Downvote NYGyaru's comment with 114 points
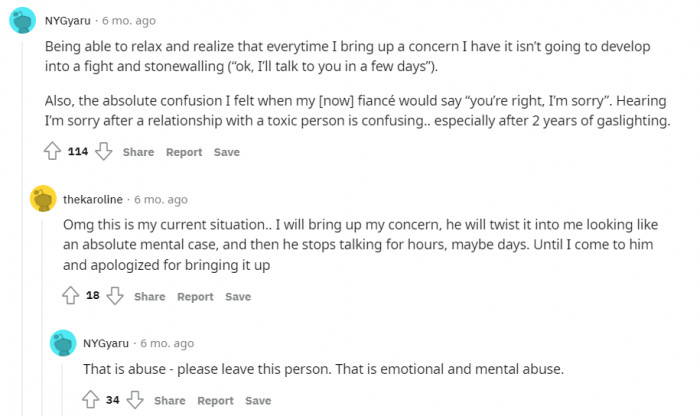 click(x=103, y=152)
